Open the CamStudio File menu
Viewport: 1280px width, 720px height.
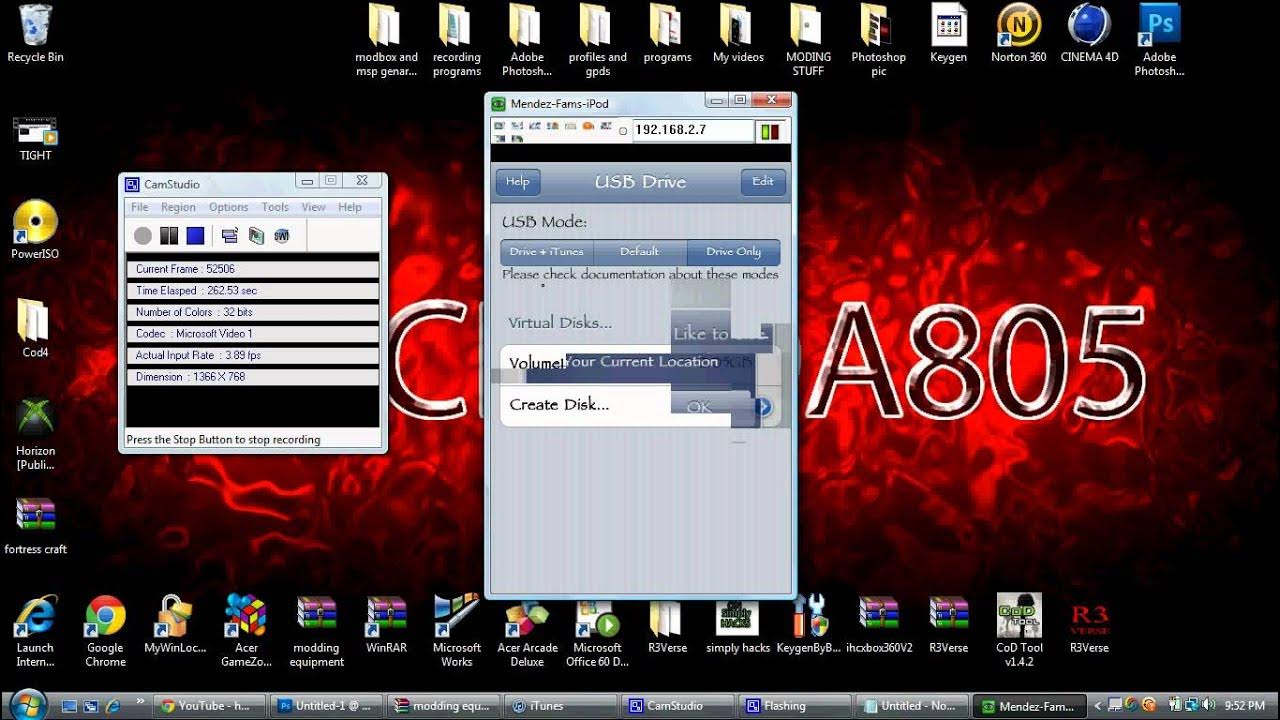(140, 207)
